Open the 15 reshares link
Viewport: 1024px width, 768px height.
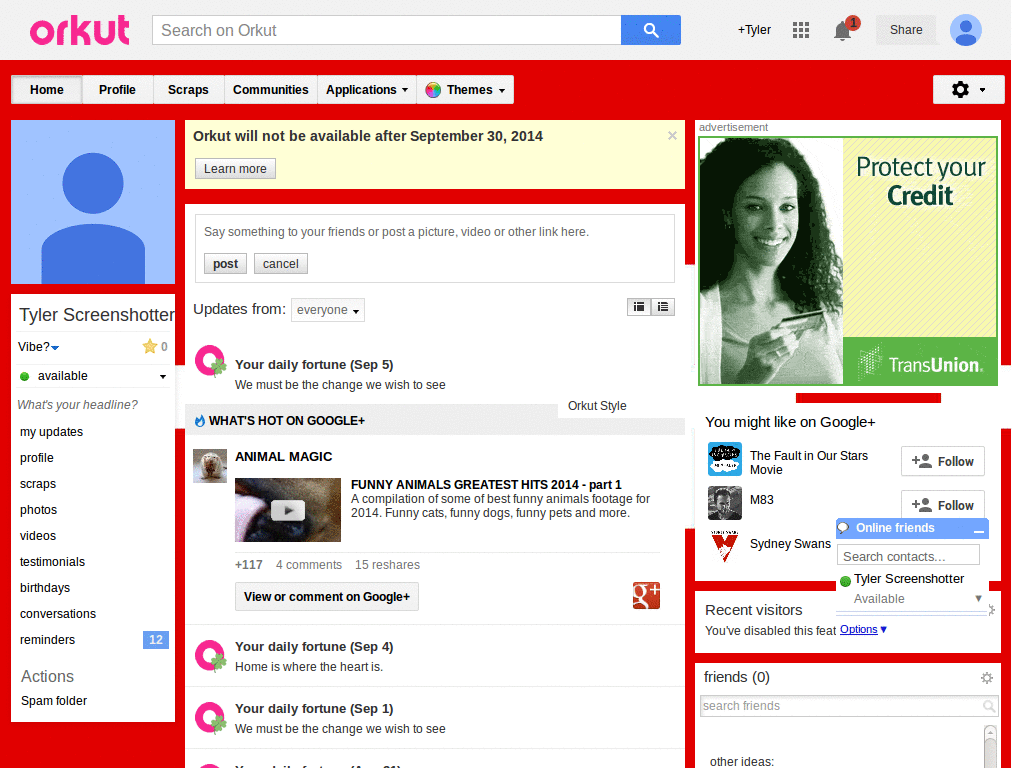tap(387, 565)
